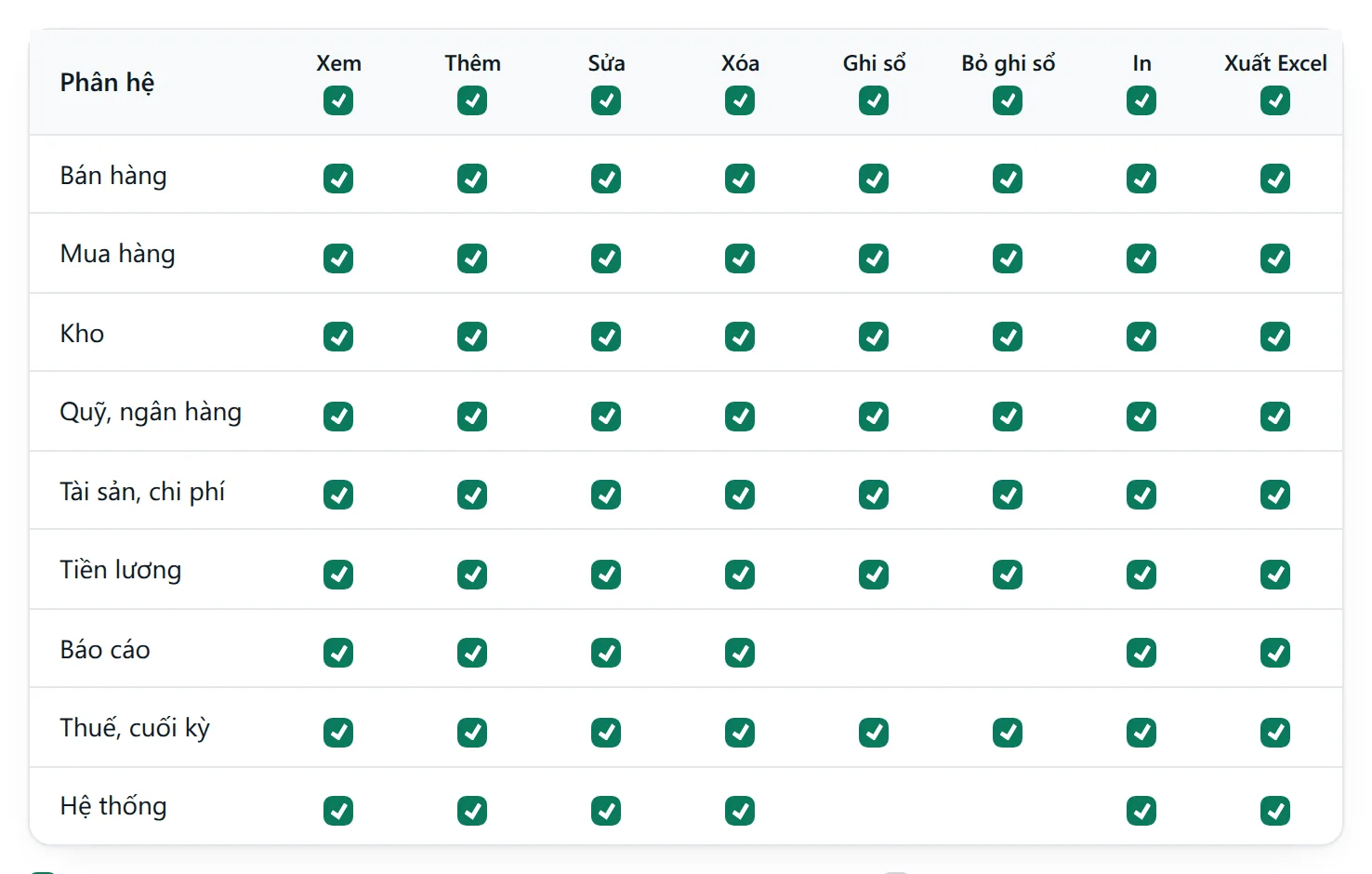
Task: Uncheck In permission for Hệ thống
Action: [x=1141, y=811]
